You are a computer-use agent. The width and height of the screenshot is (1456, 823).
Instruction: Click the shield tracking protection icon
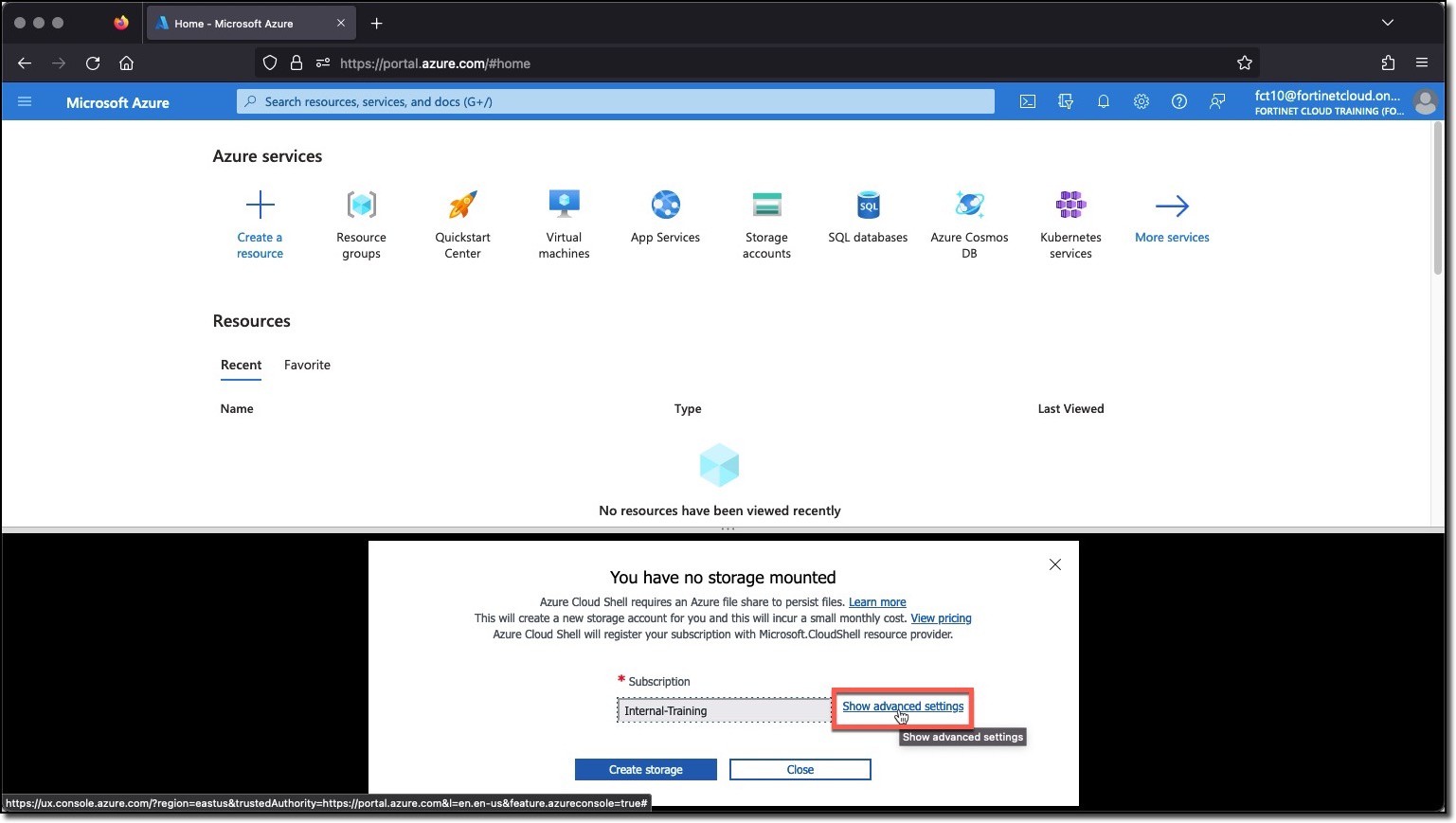[270, 63]
